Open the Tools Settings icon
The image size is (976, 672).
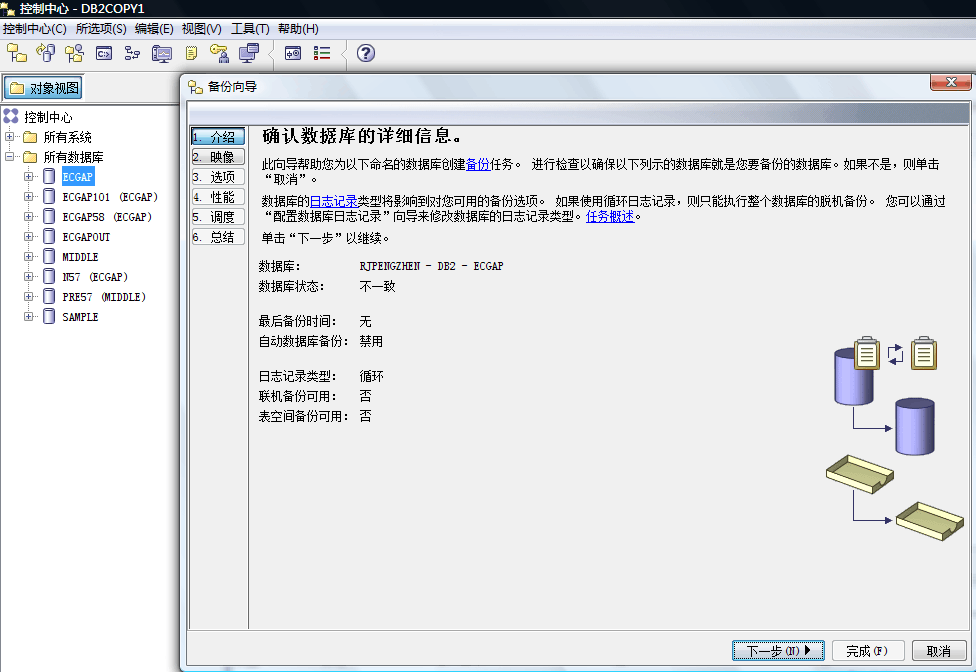coord(293,54)
